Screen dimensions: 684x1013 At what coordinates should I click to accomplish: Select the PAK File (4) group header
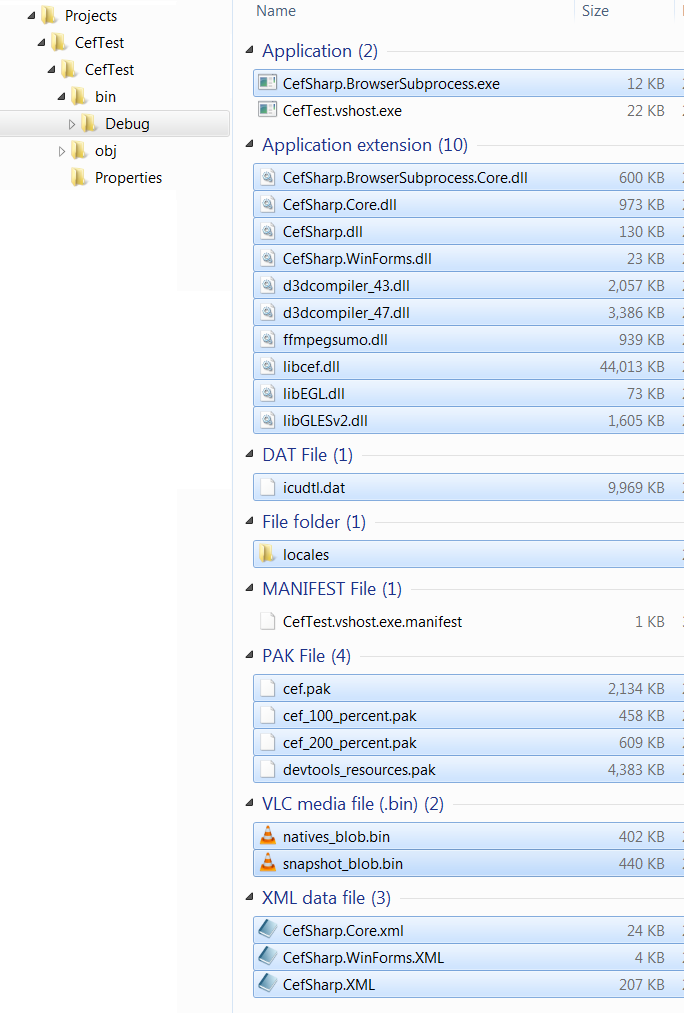point(306,656)
